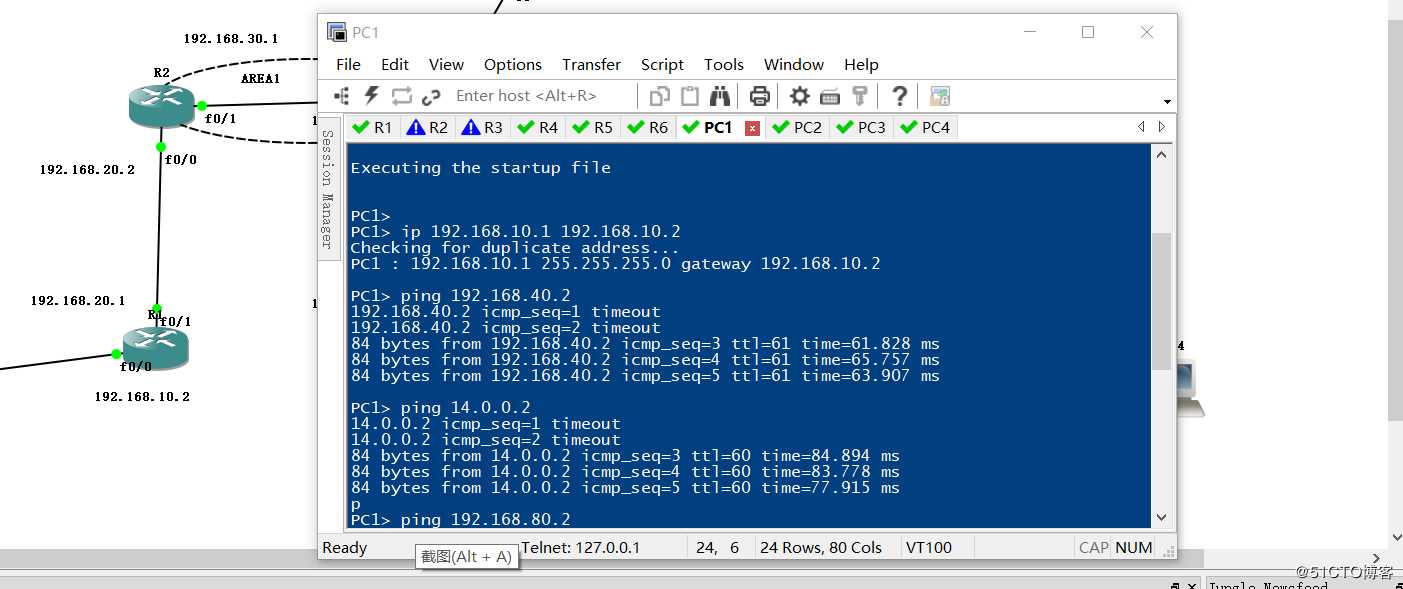Click the 192.168.20.1 label in topology
This screenshot has width=1403, height=589.
pyautogui.click(x=78, y=301)
